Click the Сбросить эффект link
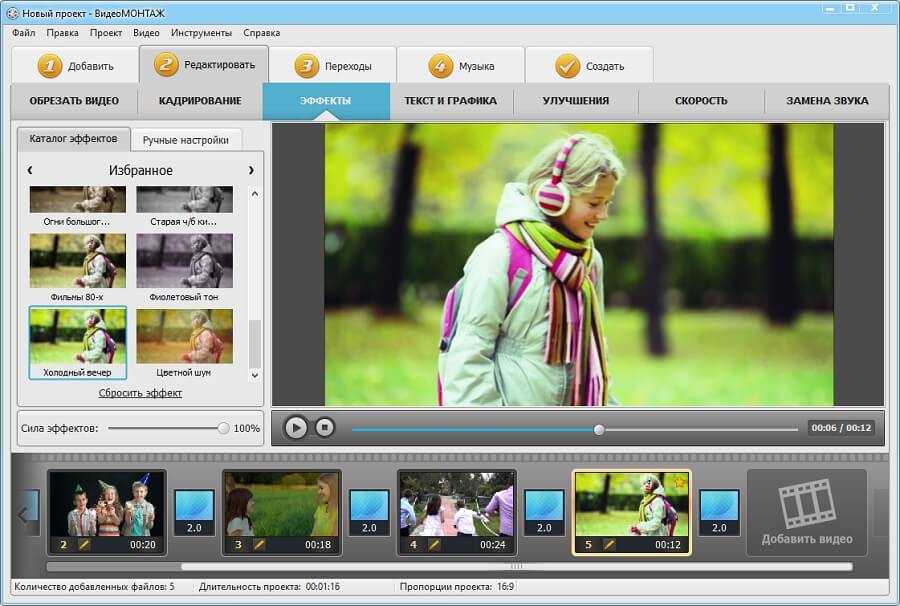The image size is (900, 606). [140, 393]
